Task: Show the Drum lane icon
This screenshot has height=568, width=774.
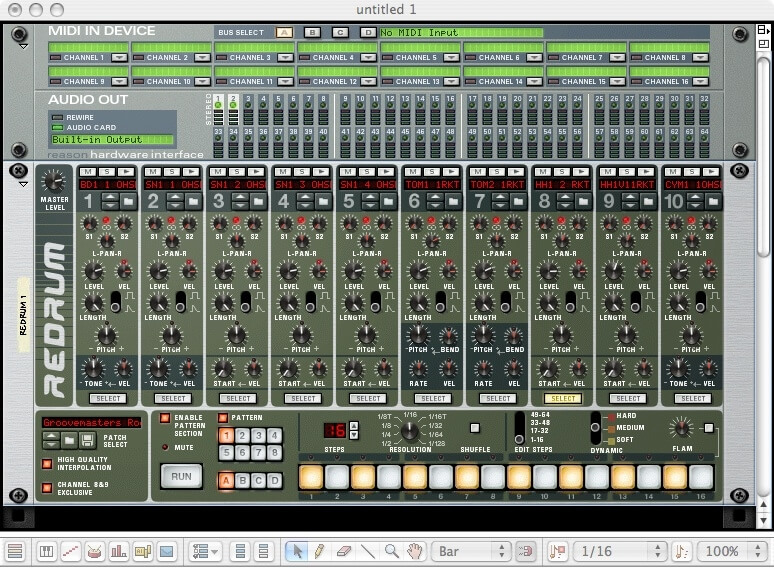Action: [x=94, y=551]
